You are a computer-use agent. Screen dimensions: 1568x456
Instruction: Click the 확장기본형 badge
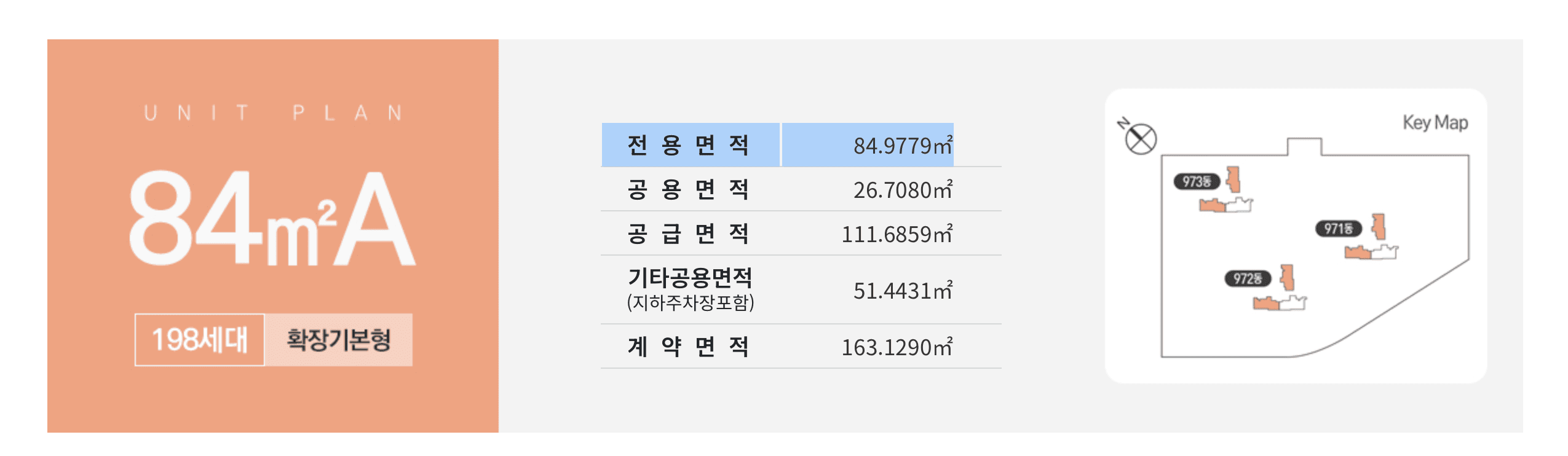338,340
